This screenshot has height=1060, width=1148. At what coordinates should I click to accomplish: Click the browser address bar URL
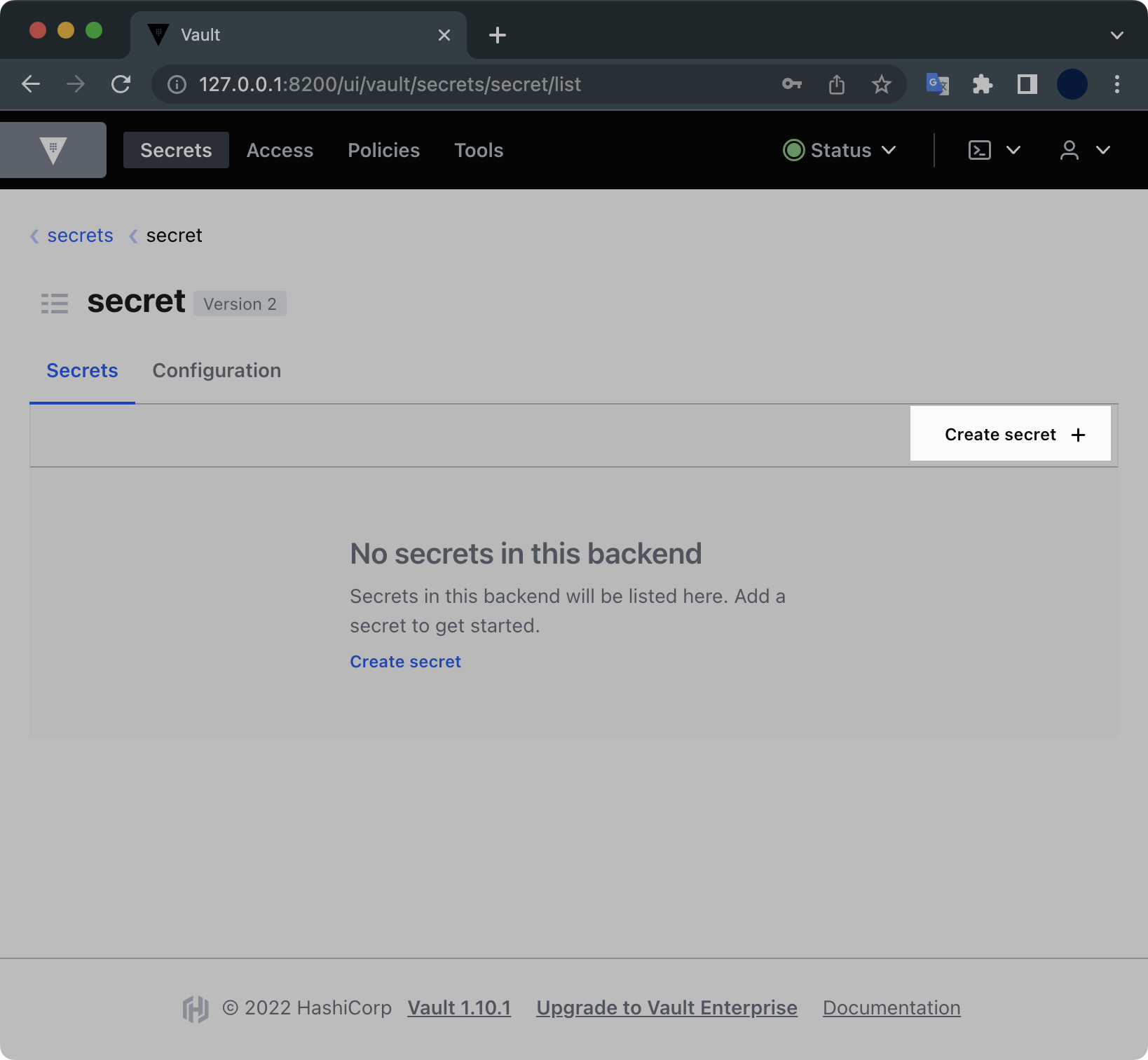(390, 85)
